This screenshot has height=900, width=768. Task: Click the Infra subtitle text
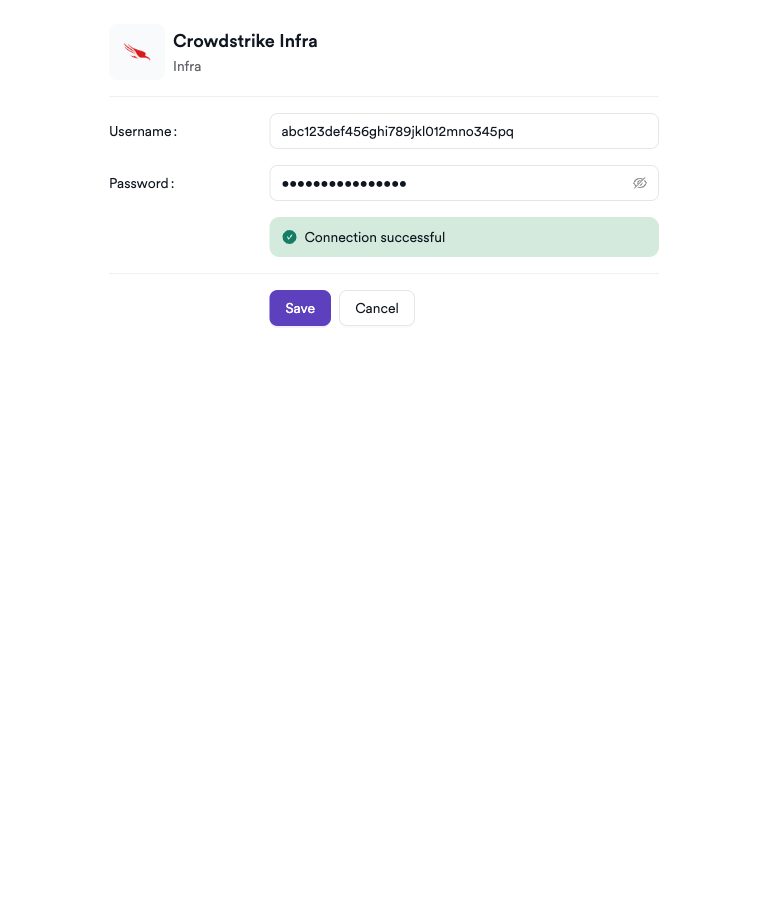coord(187,66)
